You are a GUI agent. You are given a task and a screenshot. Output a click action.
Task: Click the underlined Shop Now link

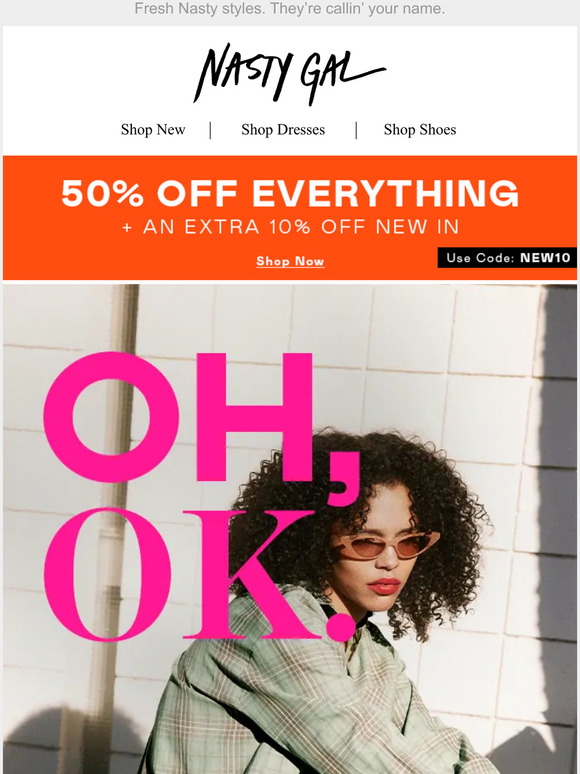[290, 261]
